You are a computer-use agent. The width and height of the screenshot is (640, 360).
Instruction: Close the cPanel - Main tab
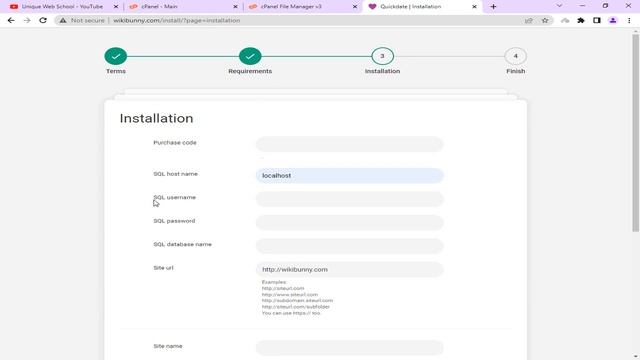coord(235,7)
